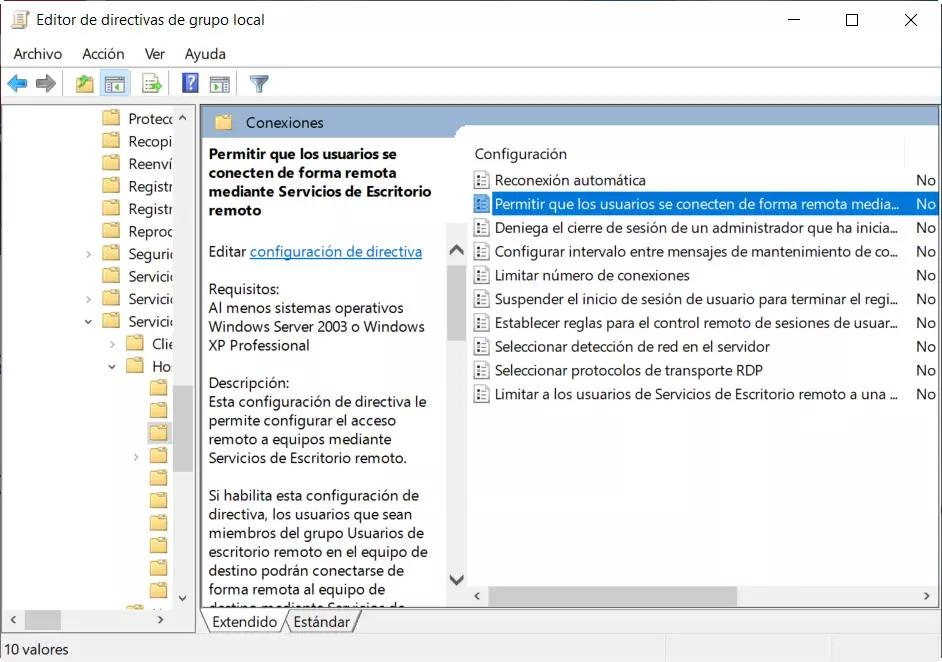Click the Filter funnel toolbar icon

(259, 84)
